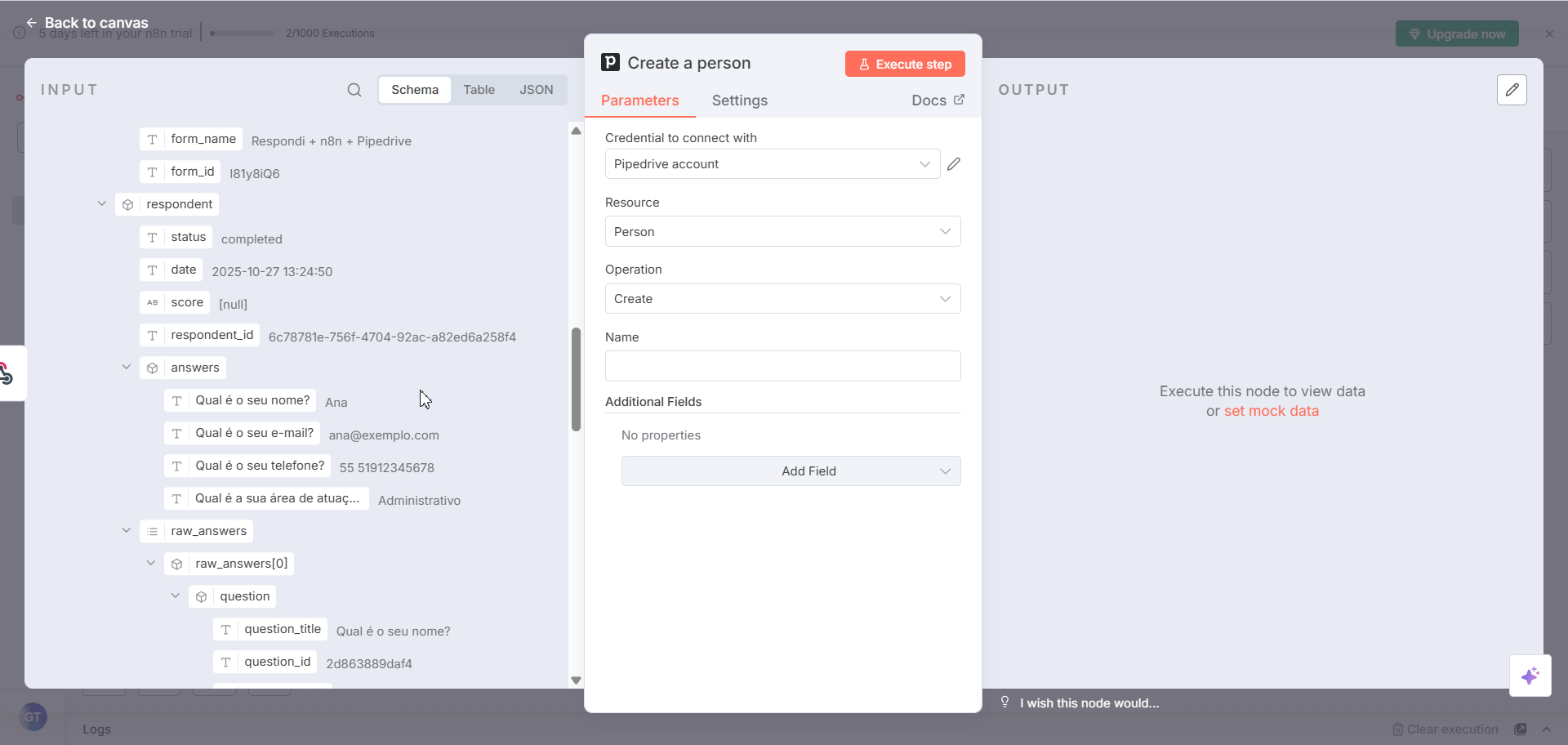The width and height of the screenshot is (1568, 745).
Task: Collapse the raw_answers[0] tree node
Action: click(151, 563)
